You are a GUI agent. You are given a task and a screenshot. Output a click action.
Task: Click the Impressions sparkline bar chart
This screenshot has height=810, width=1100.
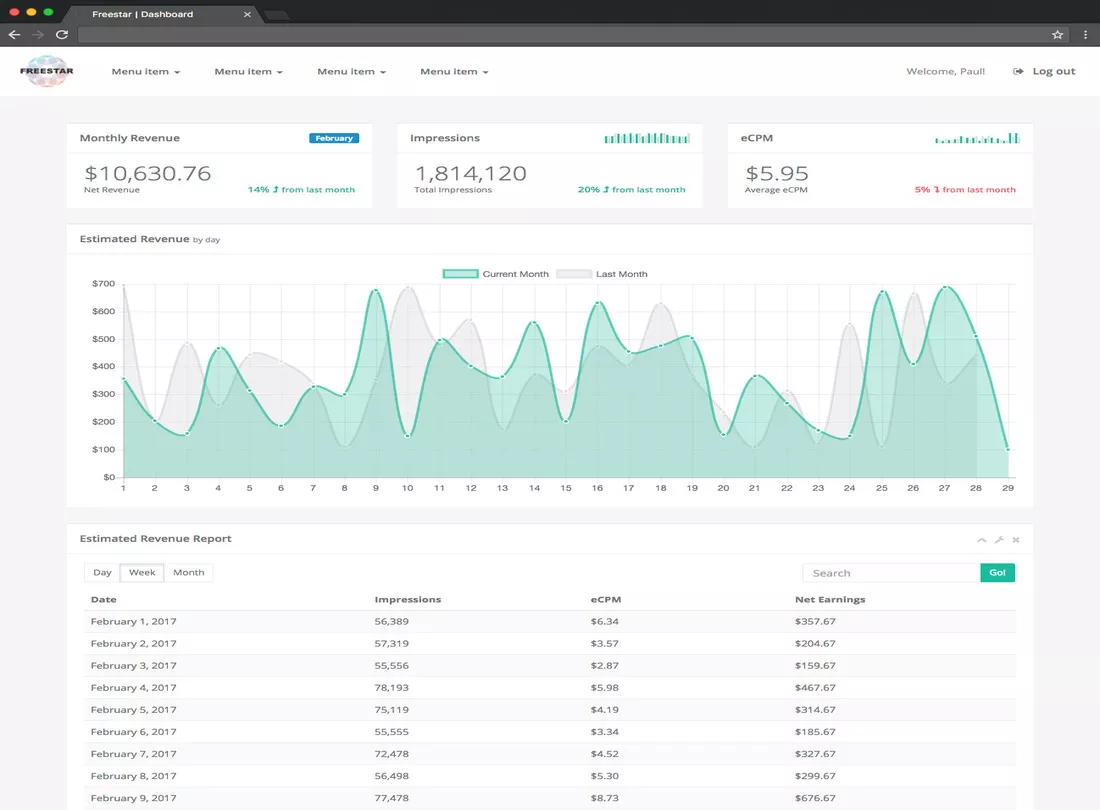click(x=647, y=138)
